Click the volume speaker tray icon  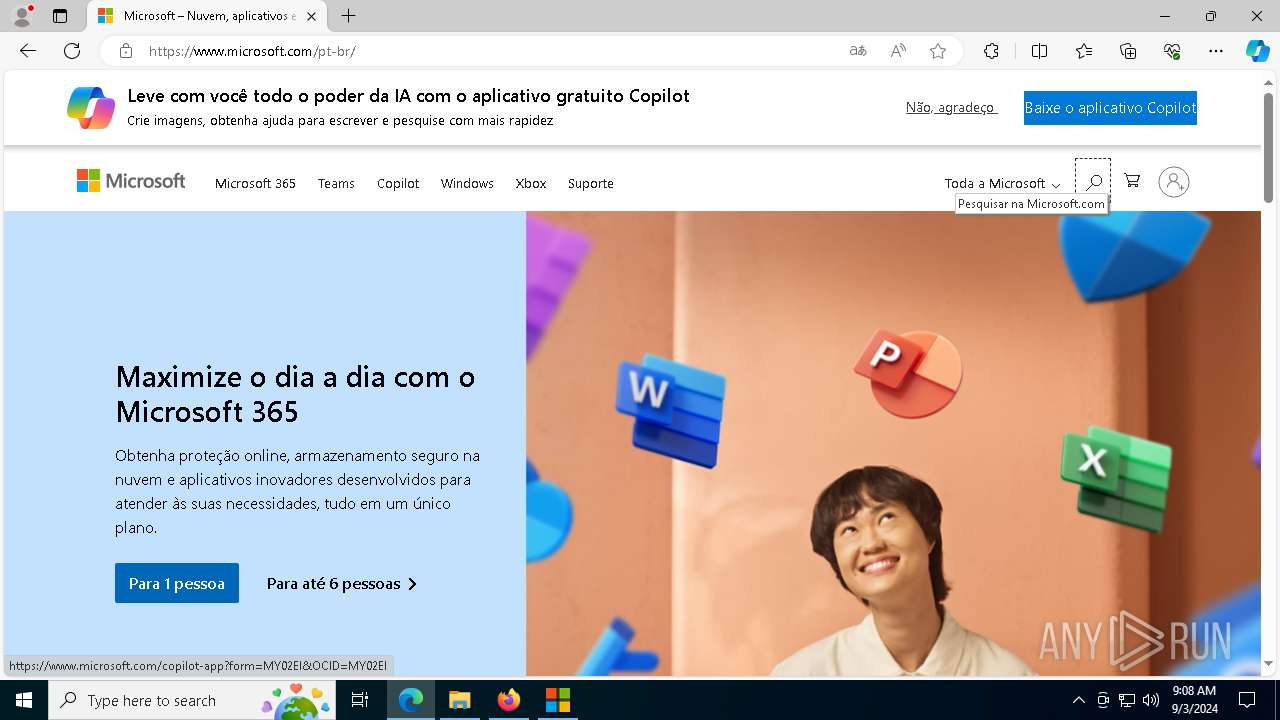[1151, 700]
